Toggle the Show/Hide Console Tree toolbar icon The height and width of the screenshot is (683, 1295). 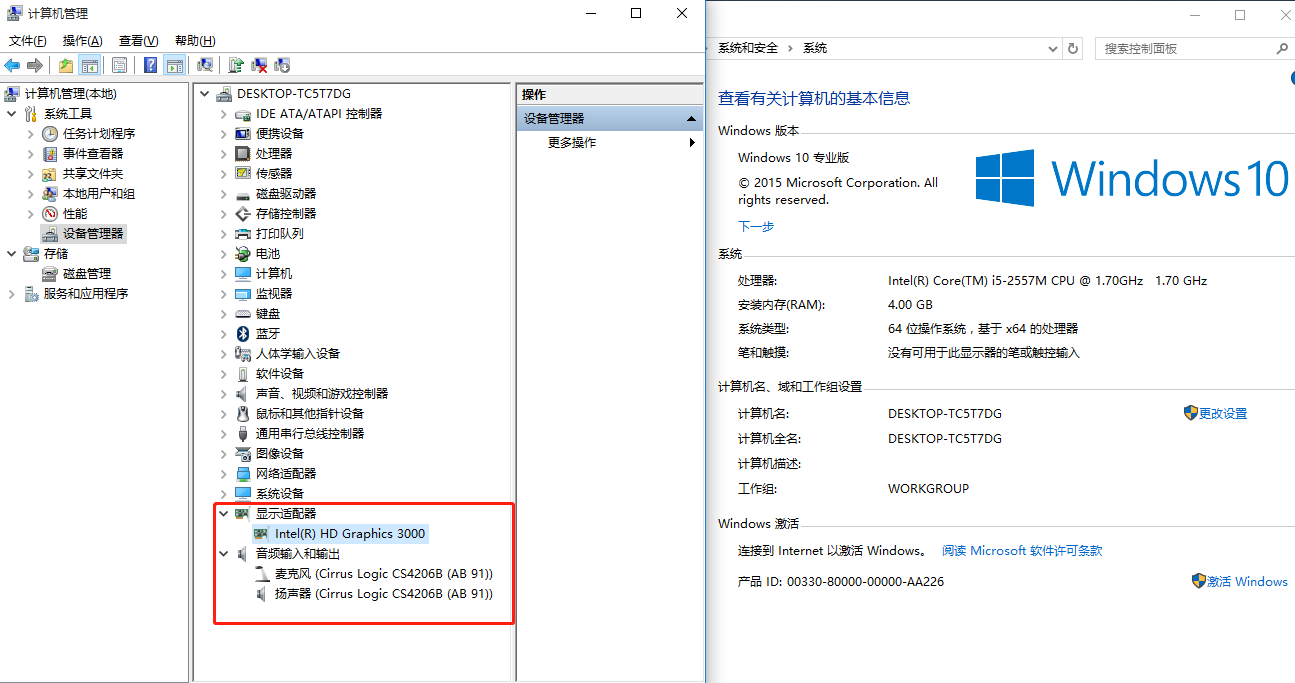[90, 66]
